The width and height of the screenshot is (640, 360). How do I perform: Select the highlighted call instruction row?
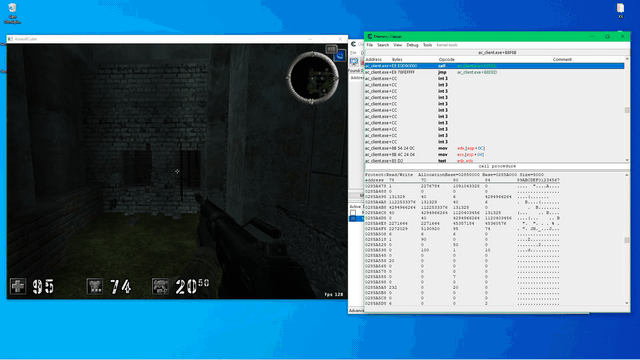pyautogui.click(x=494, y=66)
